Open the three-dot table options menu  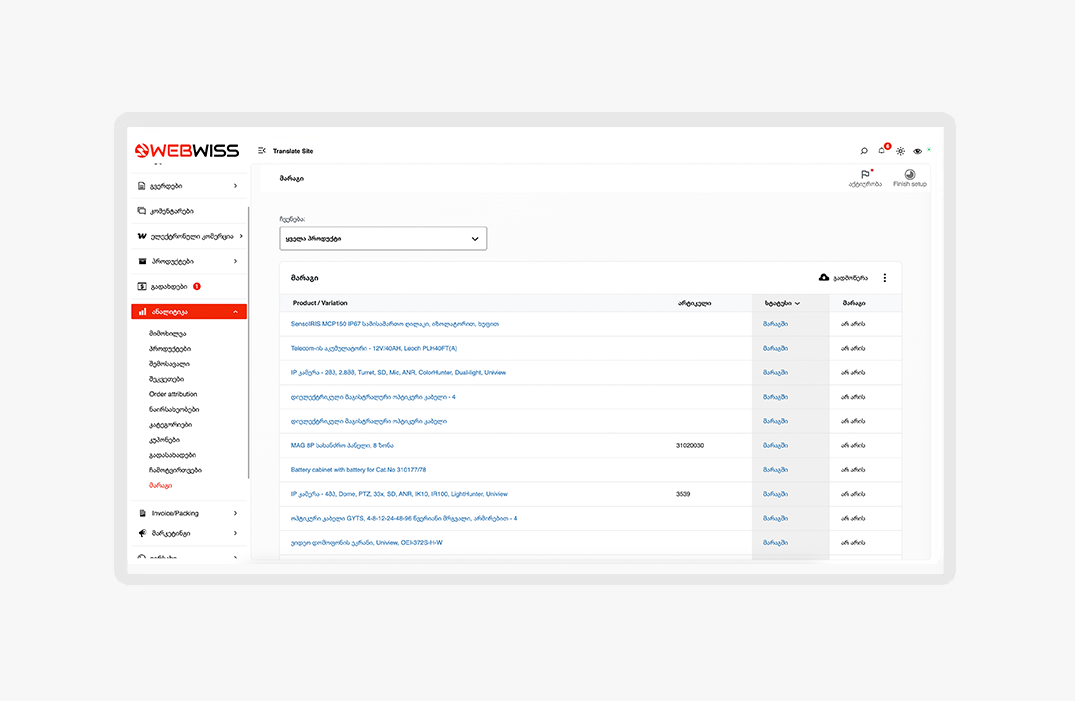884,278
